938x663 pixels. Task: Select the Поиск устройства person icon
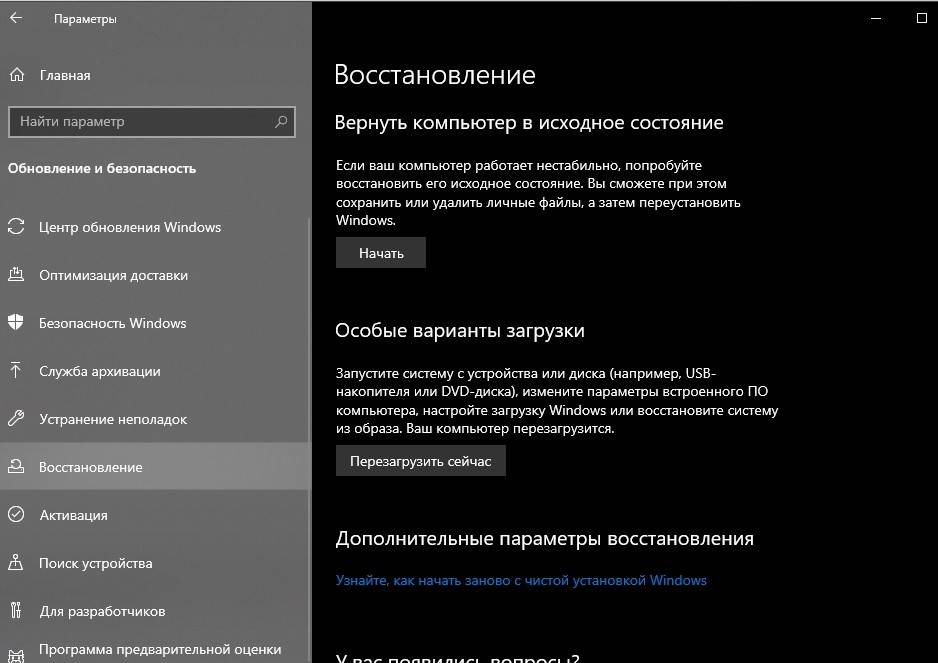coord(16,563)
